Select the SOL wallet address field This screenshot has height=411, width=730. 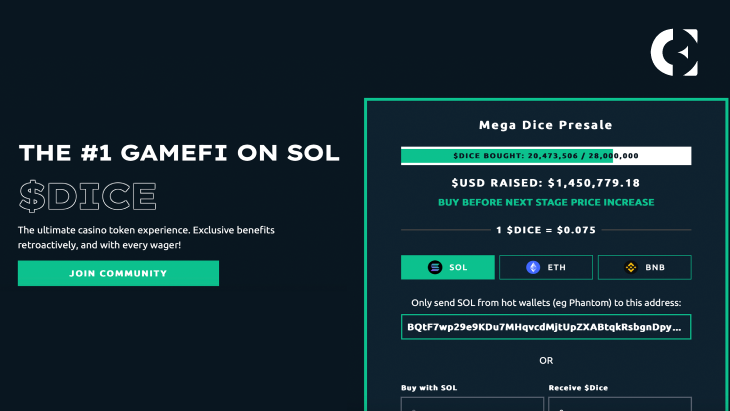pos(546,327)
